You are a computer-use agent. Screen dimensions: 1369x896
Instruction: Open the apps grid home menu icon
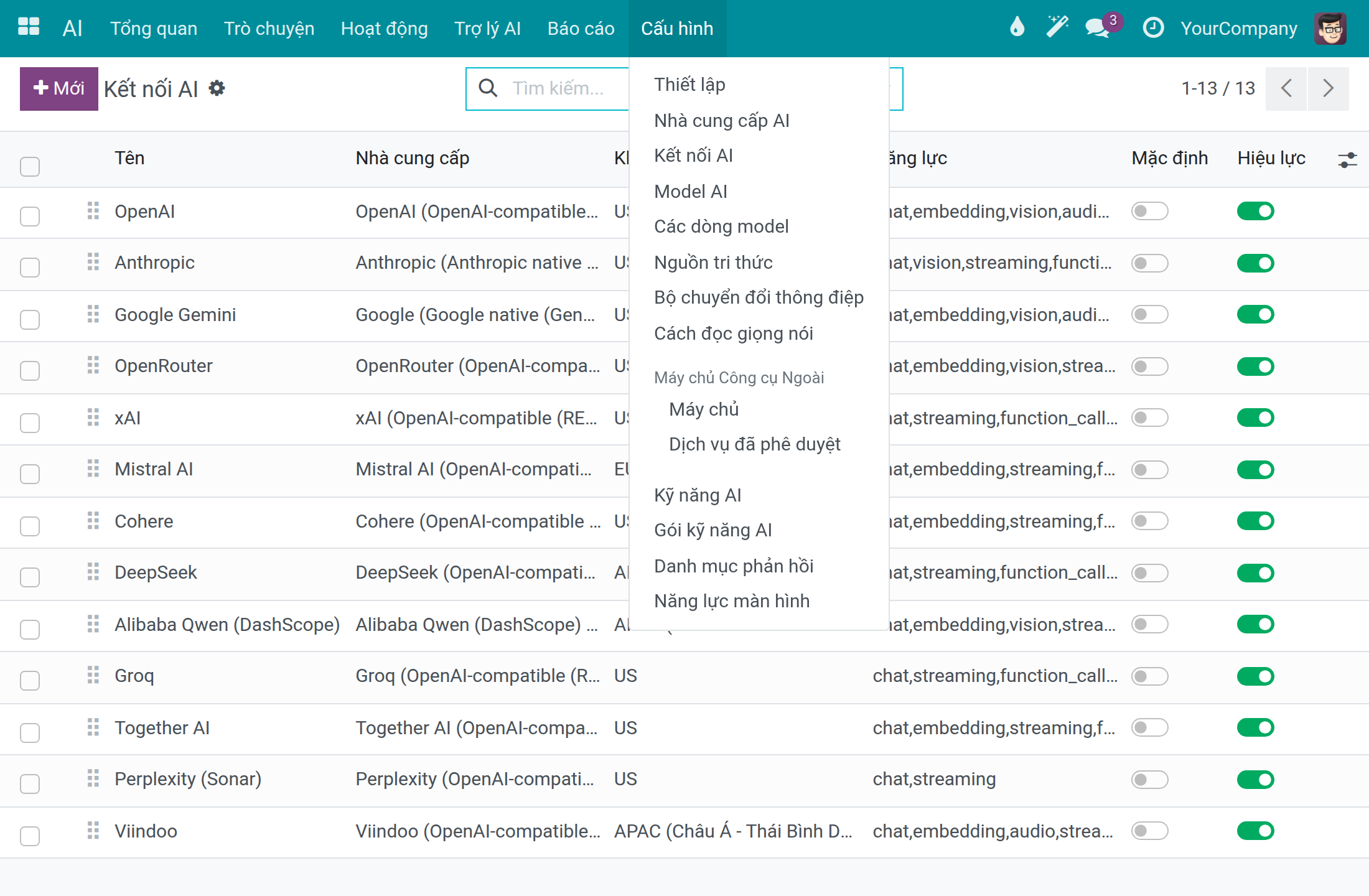click(x=29, y=27)
